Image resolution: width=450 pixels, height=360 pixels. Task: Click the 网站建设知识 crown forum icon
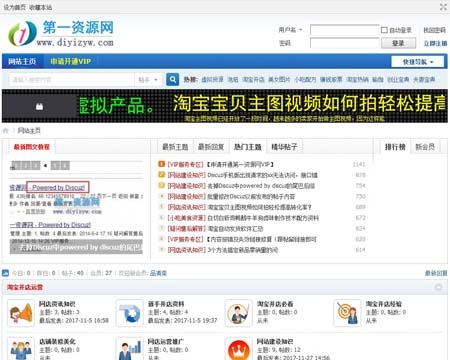(239, 349)
